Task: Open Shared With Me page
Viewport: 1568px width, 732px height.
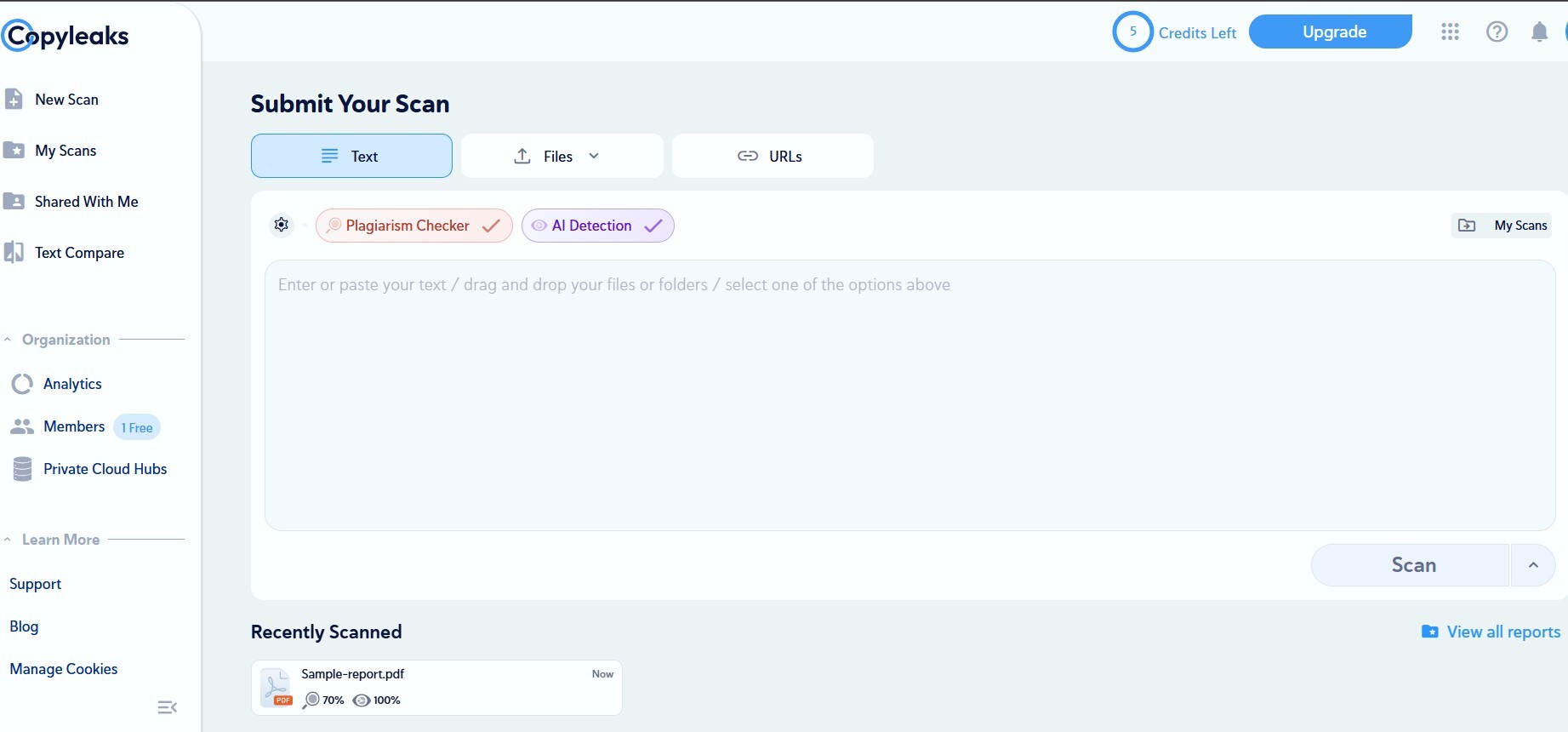Action: pos(86,202)
